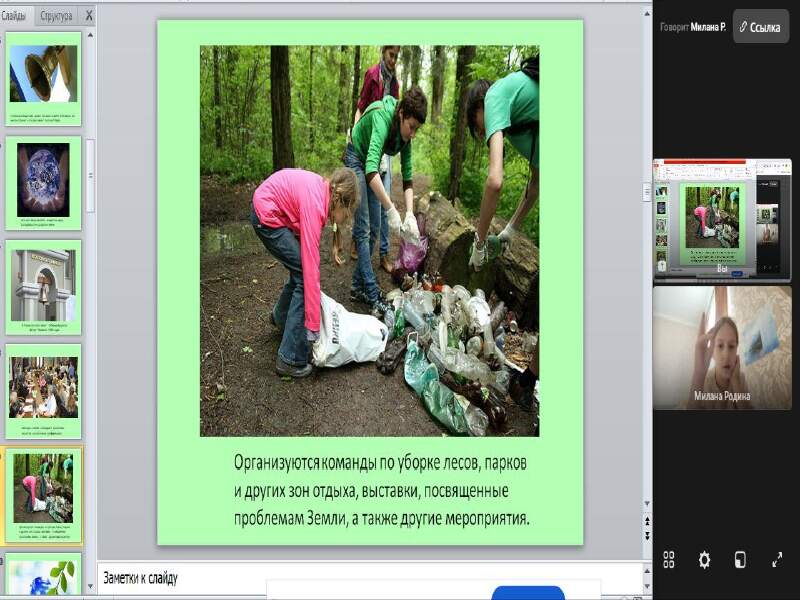The image size is (800, 600).
Task: Click the Говорит Милана Р. speaker label
Action: tap(692, 27)
